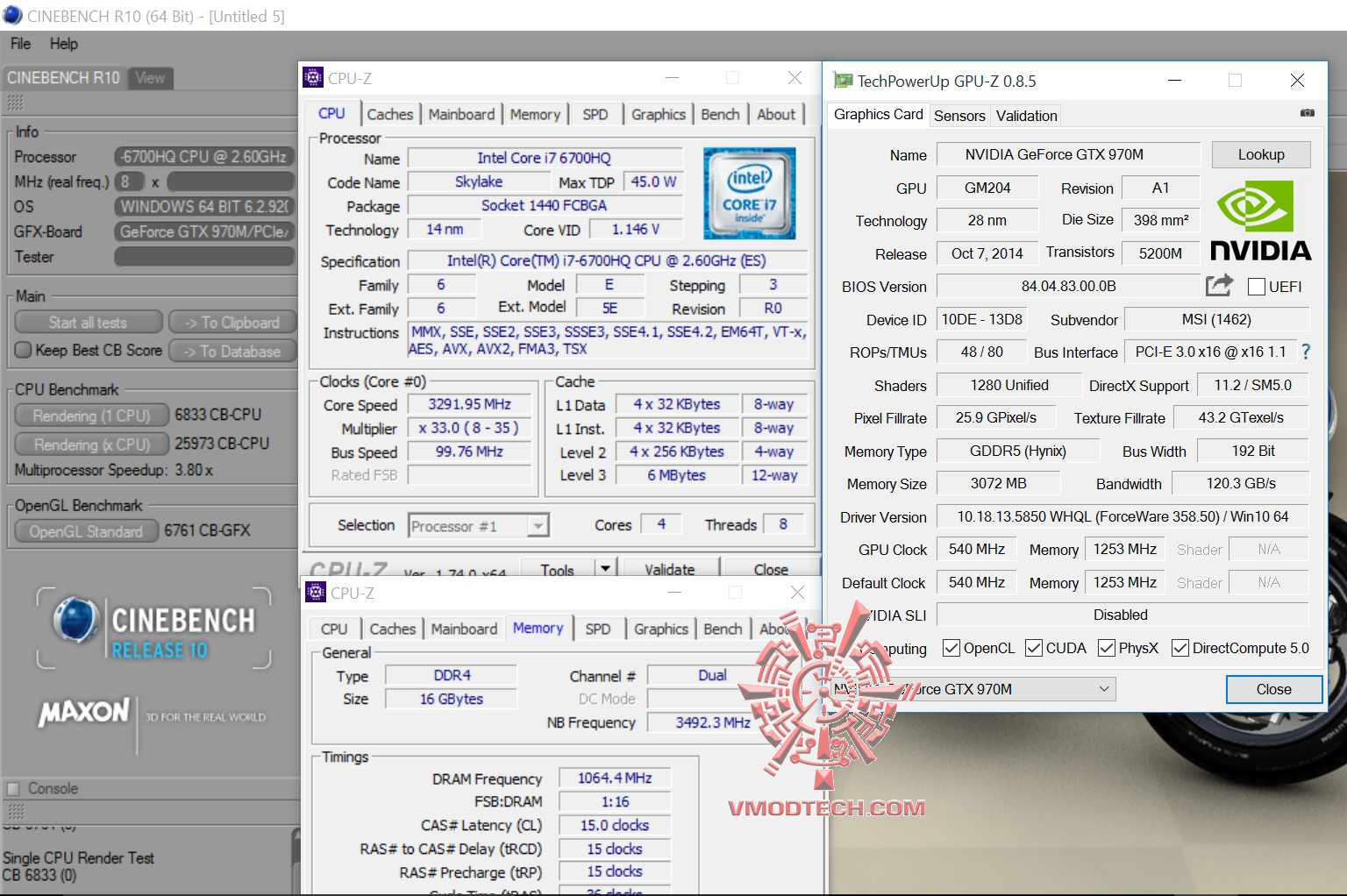
Task: Click Start all tests in Cinebench
Action: click(x=88, y=323)
